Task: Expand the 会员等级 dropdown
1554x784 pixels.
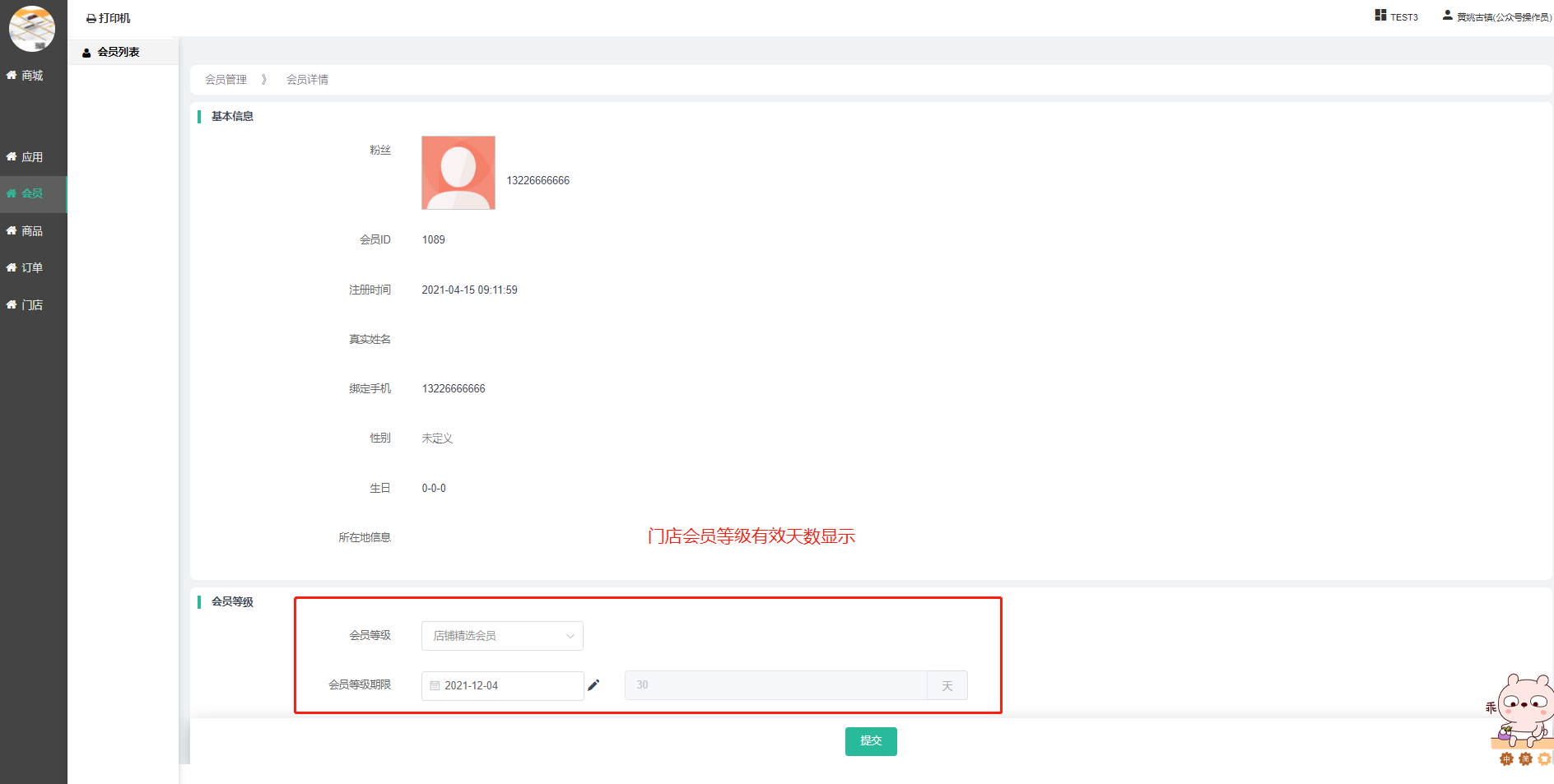Action: (x=501, y=636)
